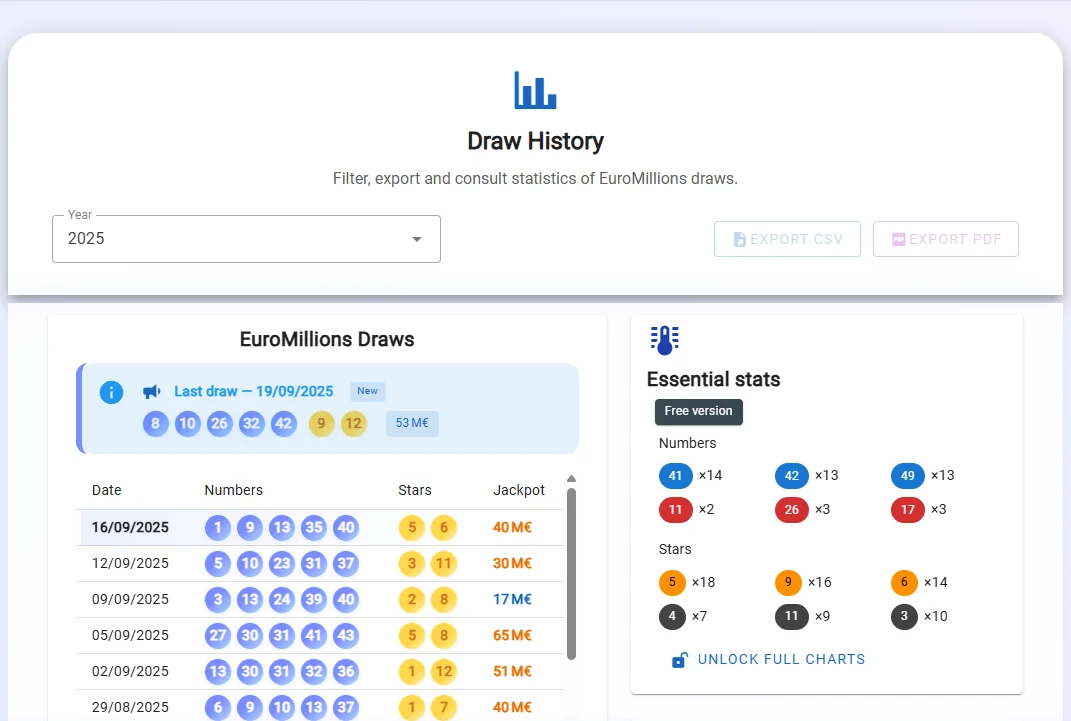
Task: Click the draws table vertical scrollbar
Action: pyautogui.click(x=571, y=573)
